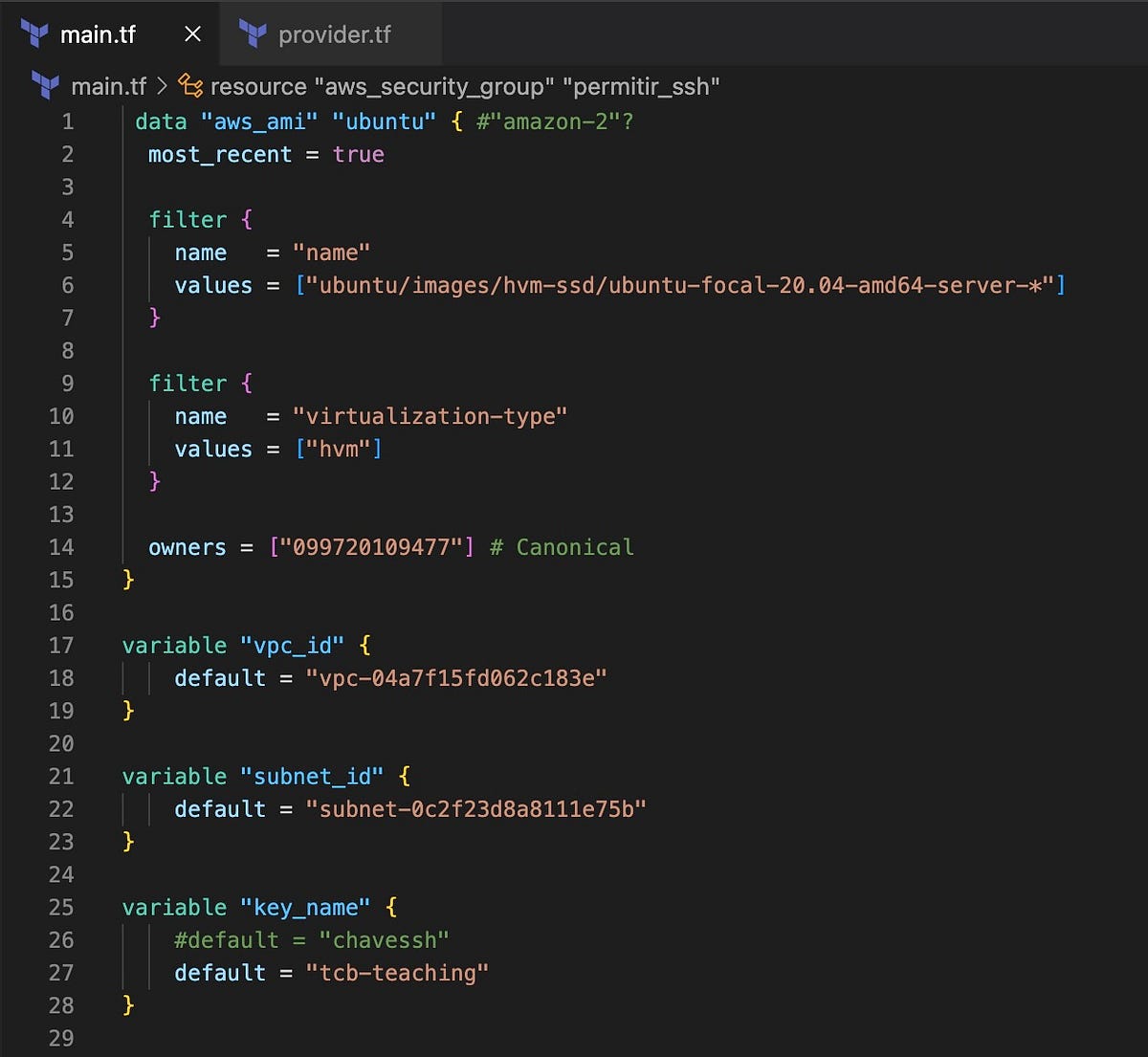Click line number 4 in the gutter
The height and width of the screenshot is (1057, 1148).
(x=67, y=220)
